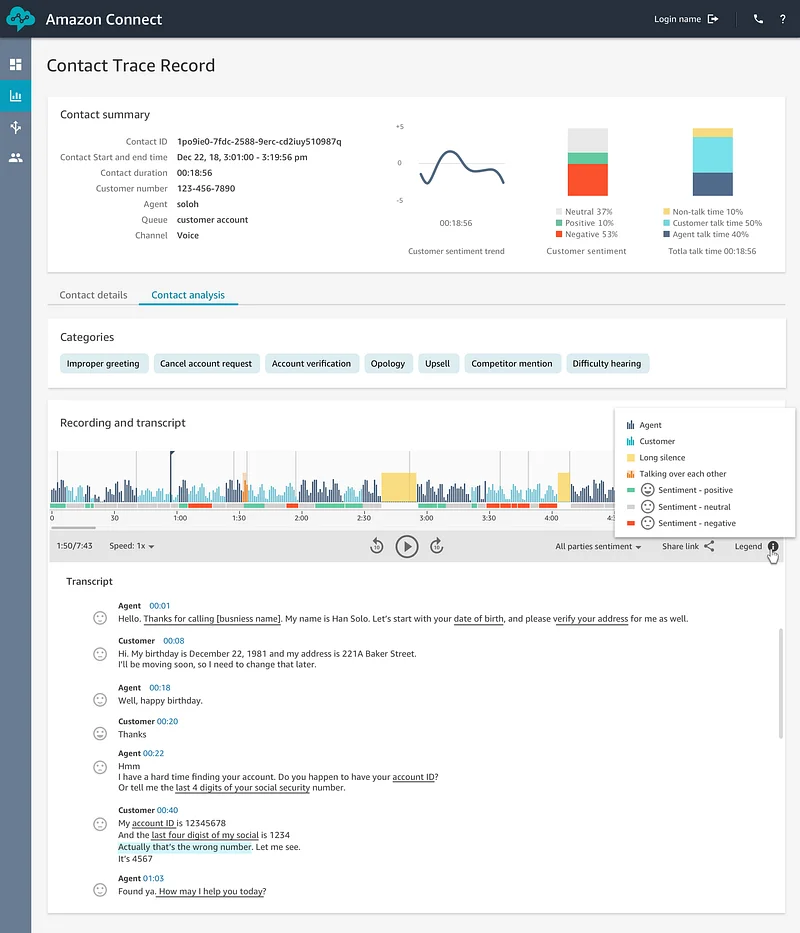Select the Account verification category
Viewport: 800px width, 933px height.
coord(311,364)
